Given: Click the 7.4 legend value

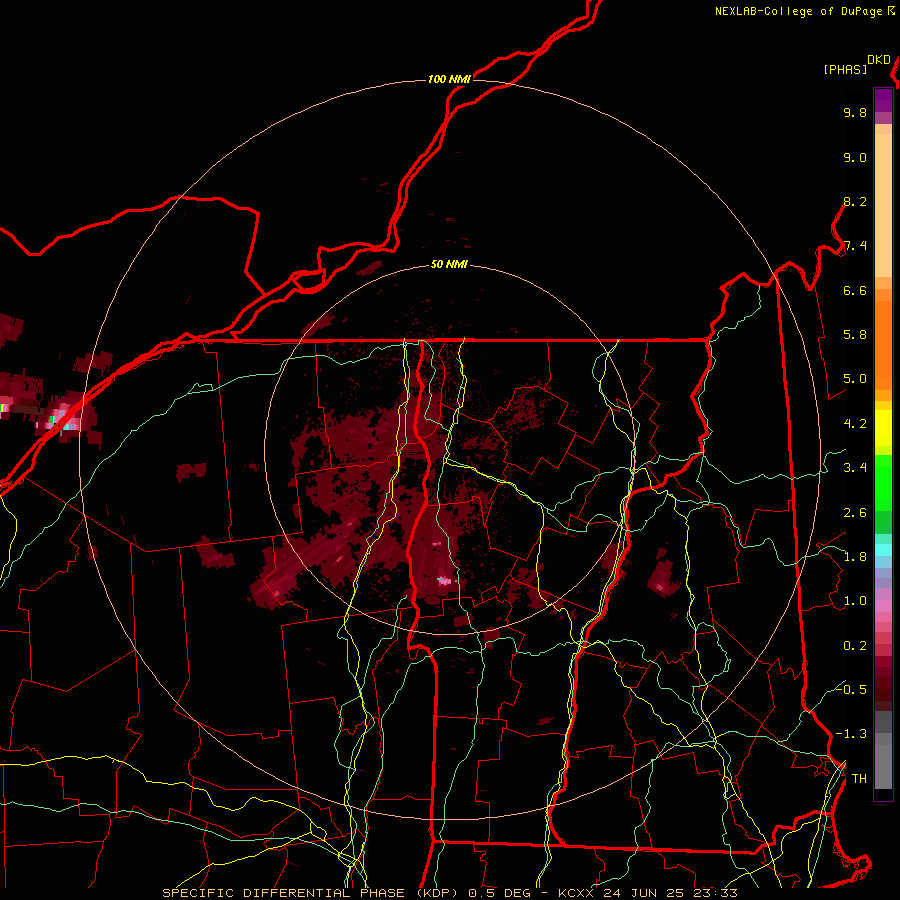Looking at the screenshot, I should (x=855, y=246).
